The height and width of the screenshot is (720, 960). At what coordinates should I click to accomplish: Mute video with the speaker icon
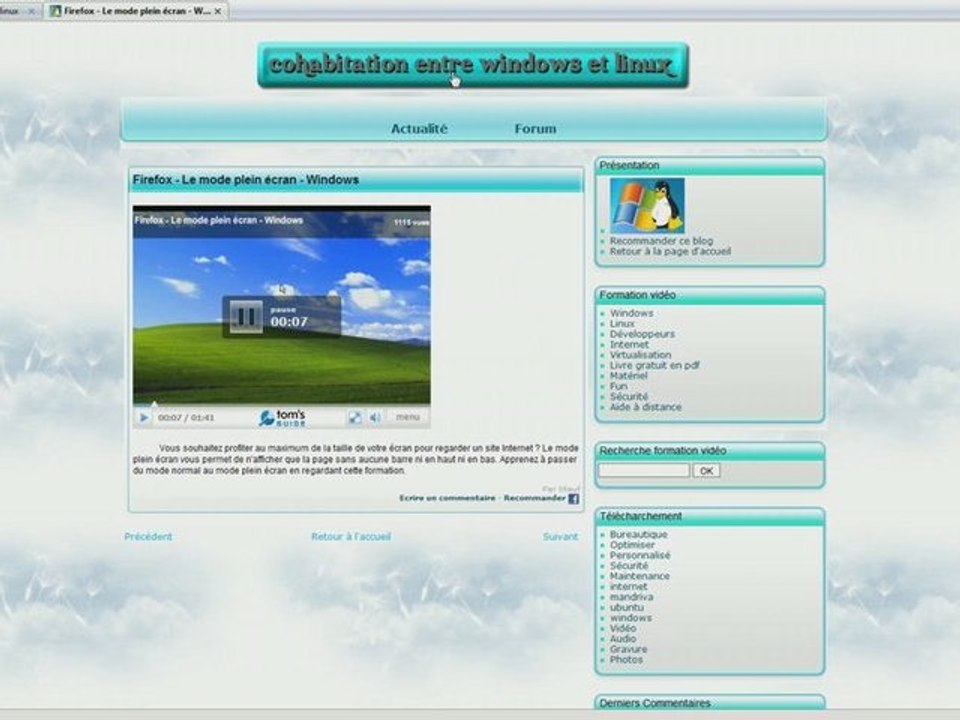click(375, 418)
